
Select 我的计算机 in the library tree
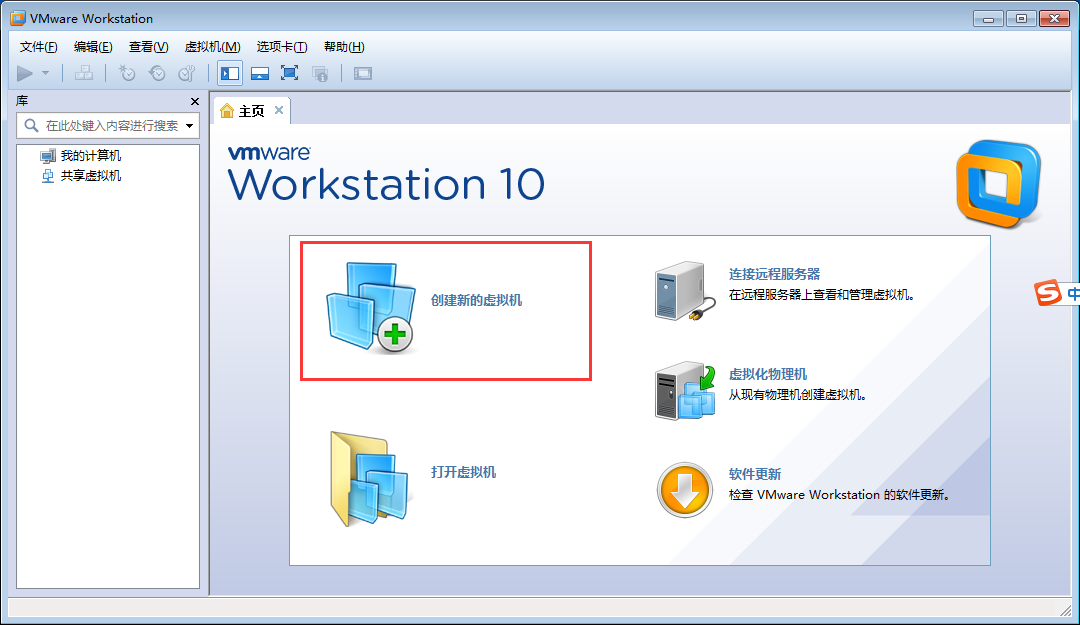pyautogui.click(x=90, y=156)
